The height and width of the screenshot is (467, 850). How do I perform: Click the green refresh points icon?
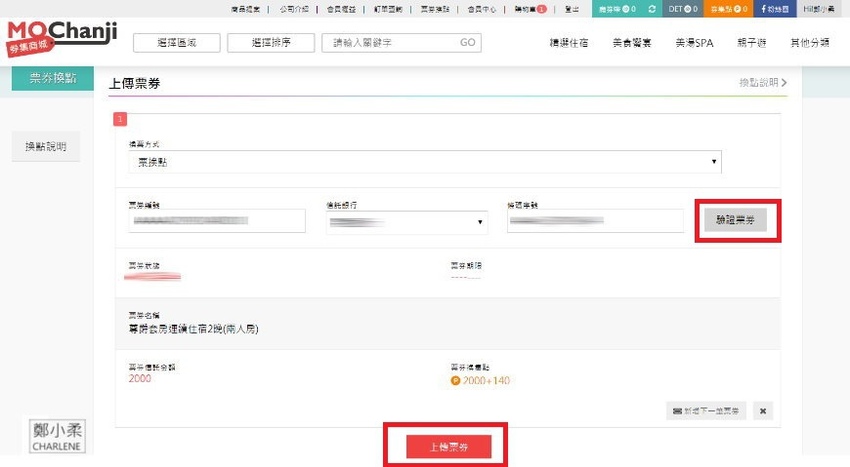tap(652, 8)
